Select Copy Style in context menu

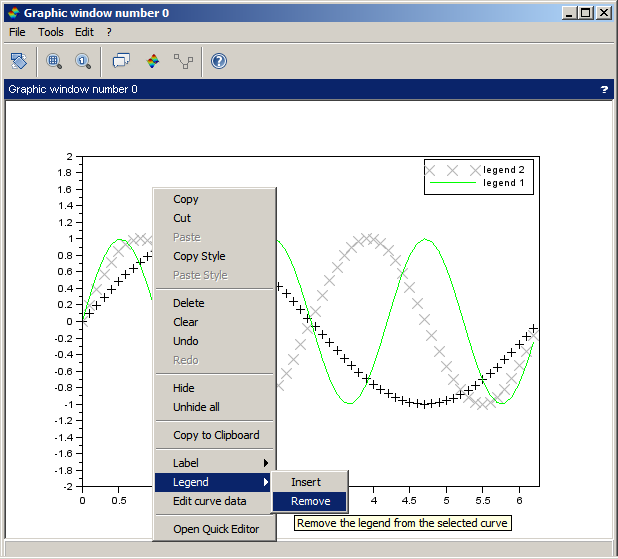pyautogui.click(x=199, y=256)
